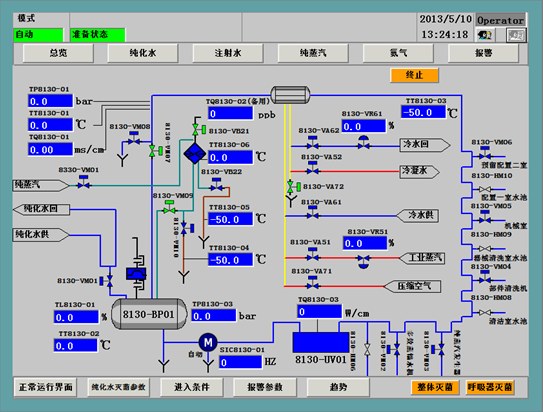Screen dimensions: 543x412
Task: Select the TP8130-01 pressure value field
Action: coord(50,101)
